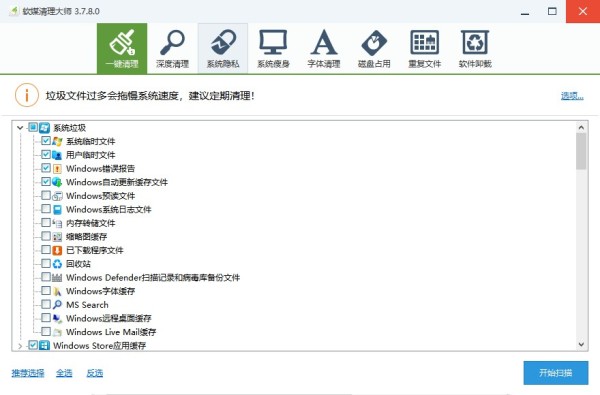Image resolution: width=600 pixels, height=395 pixels.
Task: Click the MS Search magnifier icon
Action: click(x=57, y=305)
